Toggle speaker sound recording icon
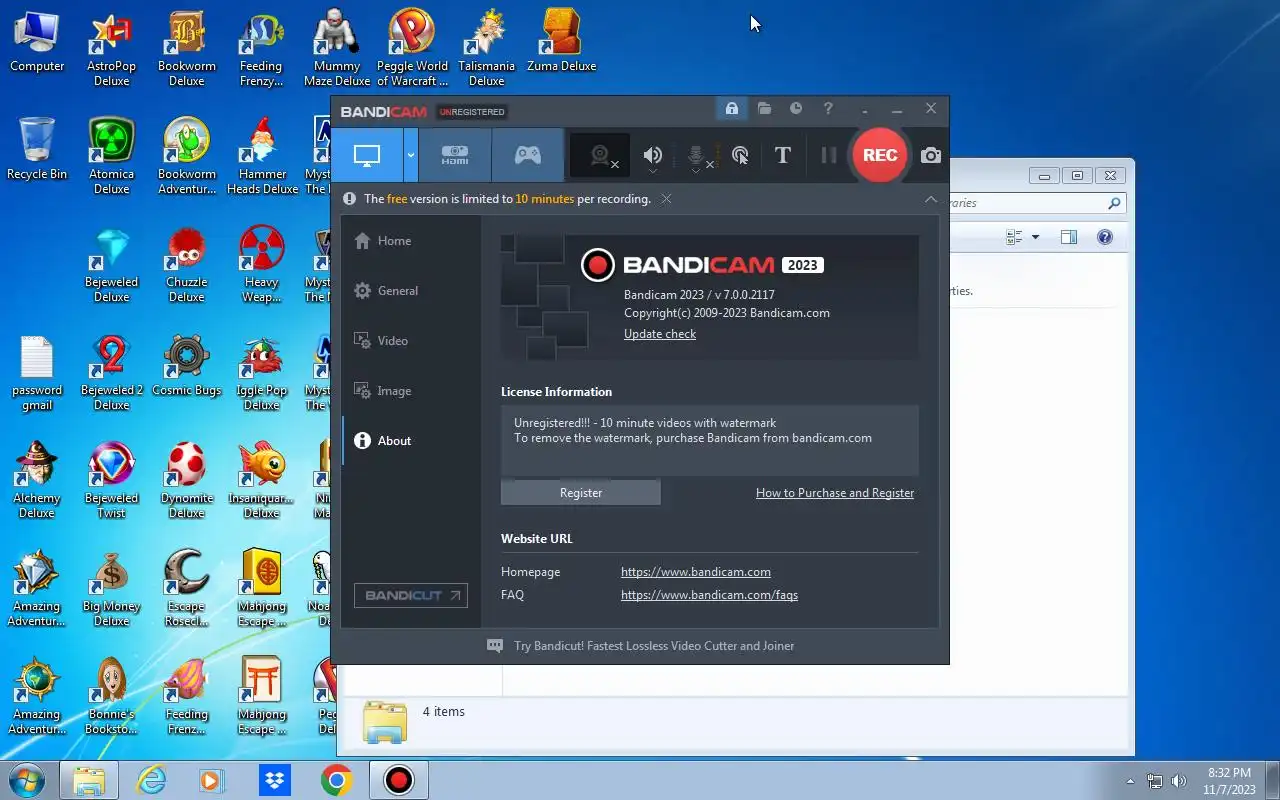Screen dimensions: 1280x800 [x=653, y=155]
